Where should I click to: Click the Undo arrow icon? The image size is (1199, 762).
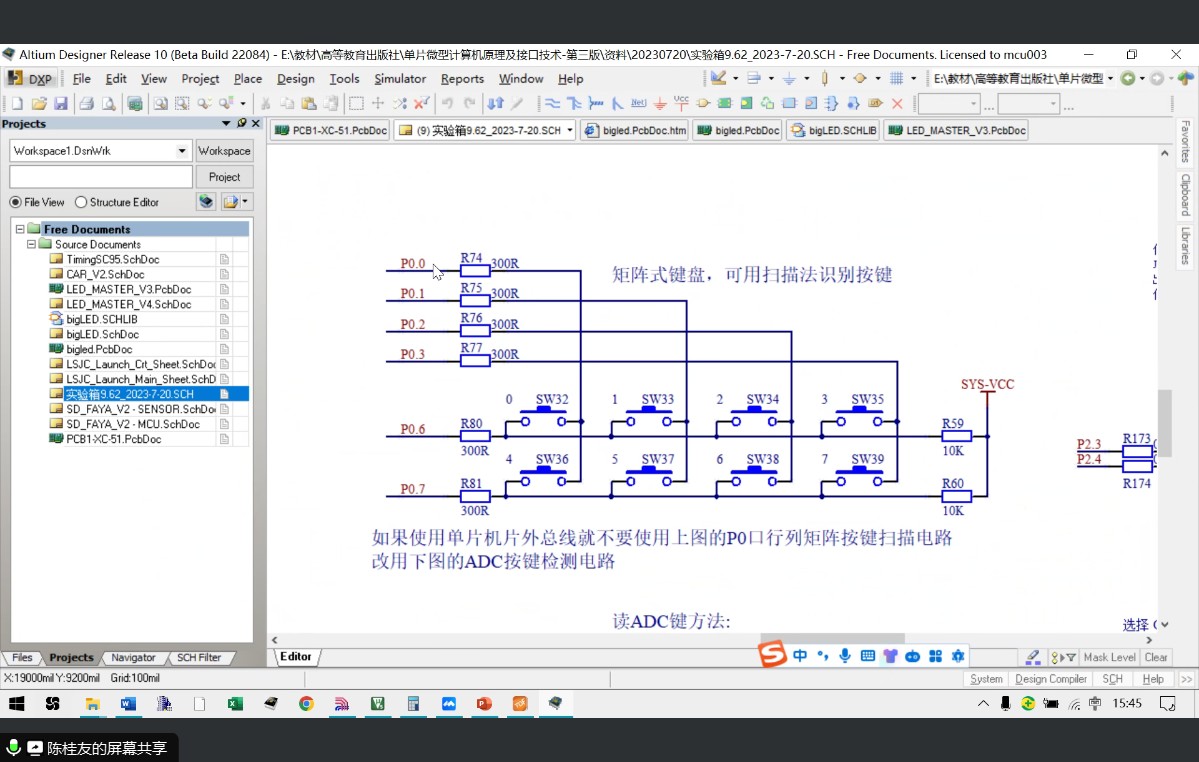[447, 103]
